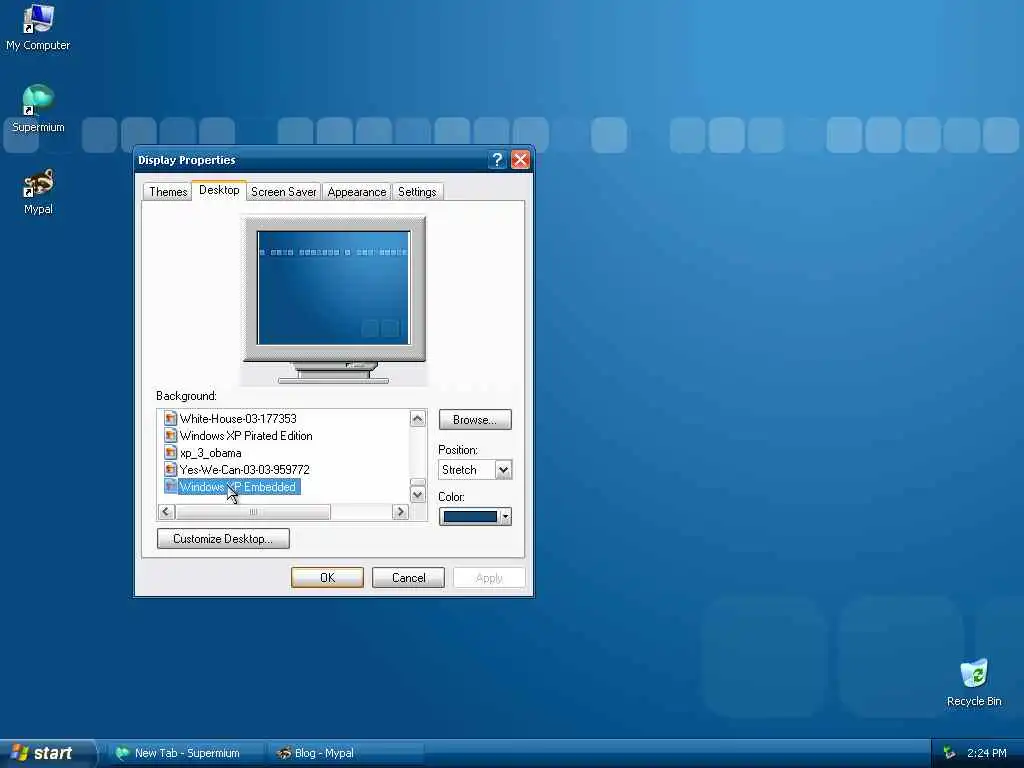This screenshot has width=1024, height=768.
Task: Switch to New Tab - Supermium taskbar window
Action: (x=186, y=753)
